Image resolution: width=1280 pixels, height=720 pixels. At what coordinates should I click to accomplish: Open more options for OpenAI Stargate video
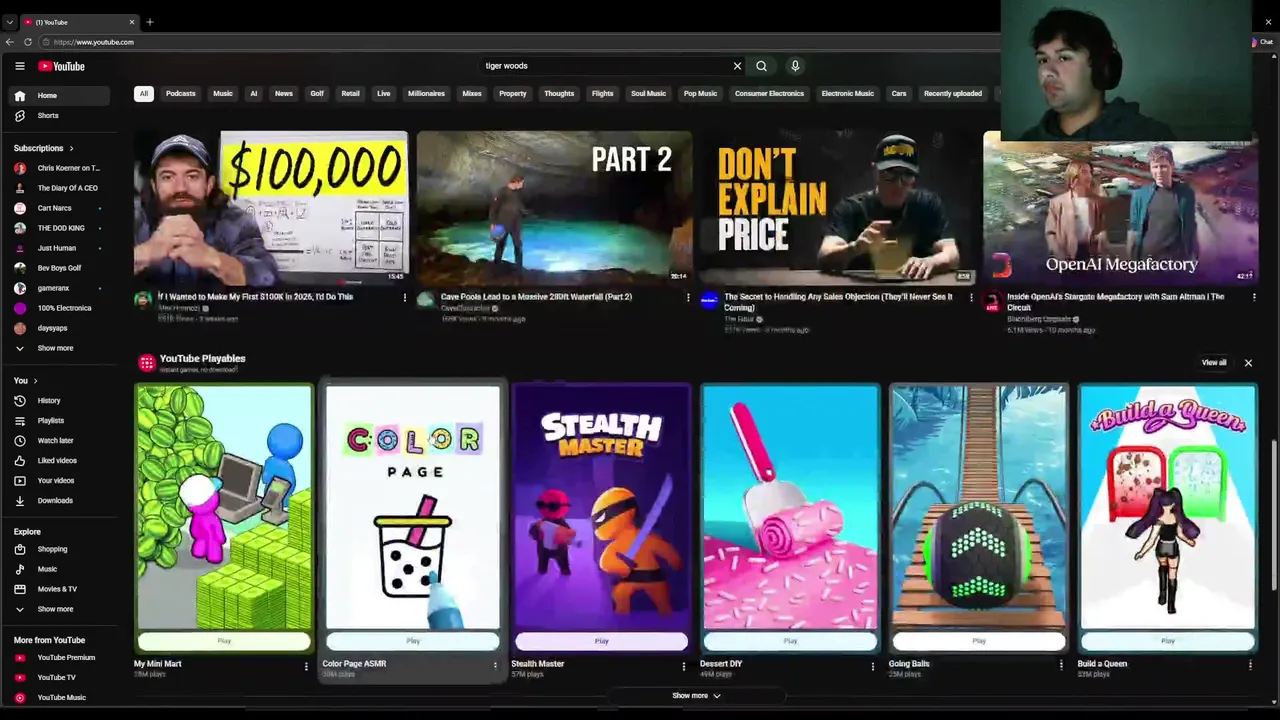point(1254,297)
